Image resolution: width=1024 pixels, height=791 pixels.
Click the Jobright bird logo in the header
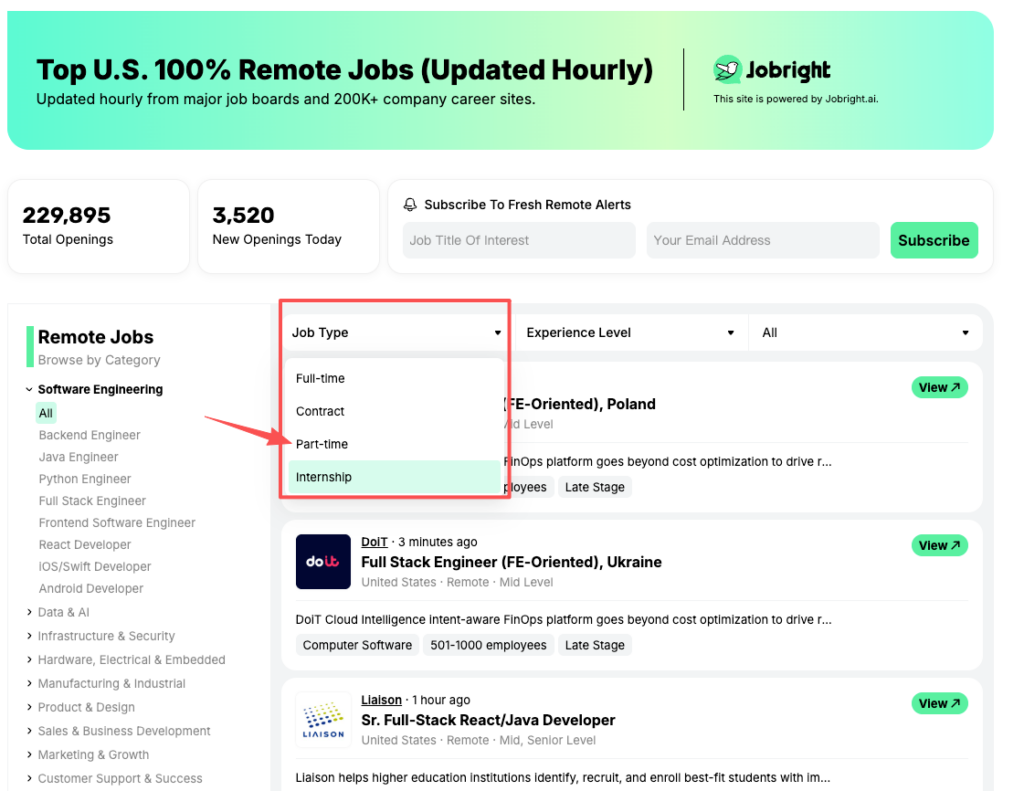tap(728, 71)
